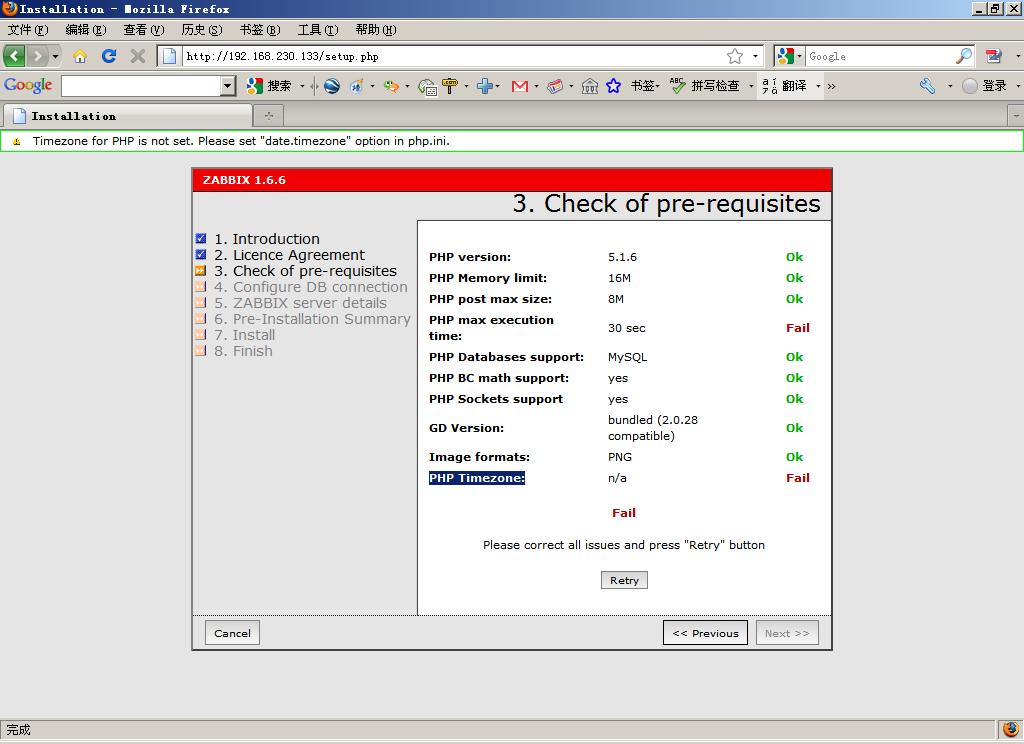Click the highlighted 'PHP Timezone:' label
The height and width of the screenshot is (744, 1024).
click(x=477, y=477)
